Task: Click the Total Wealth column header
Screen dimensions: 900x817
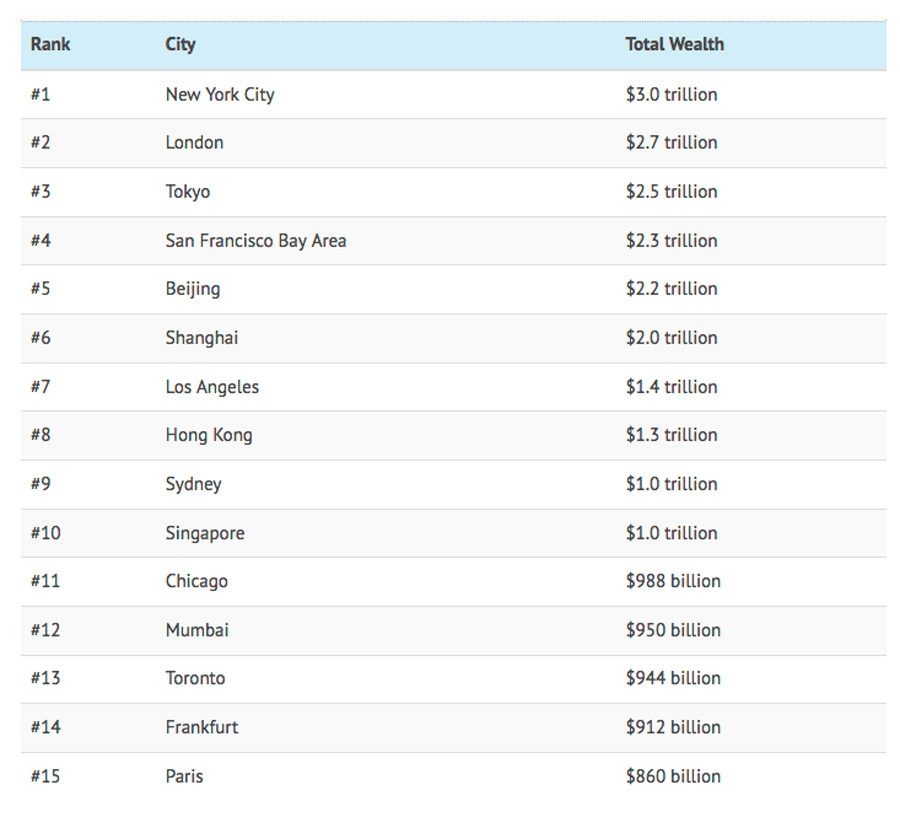Action: click(674, 44)
